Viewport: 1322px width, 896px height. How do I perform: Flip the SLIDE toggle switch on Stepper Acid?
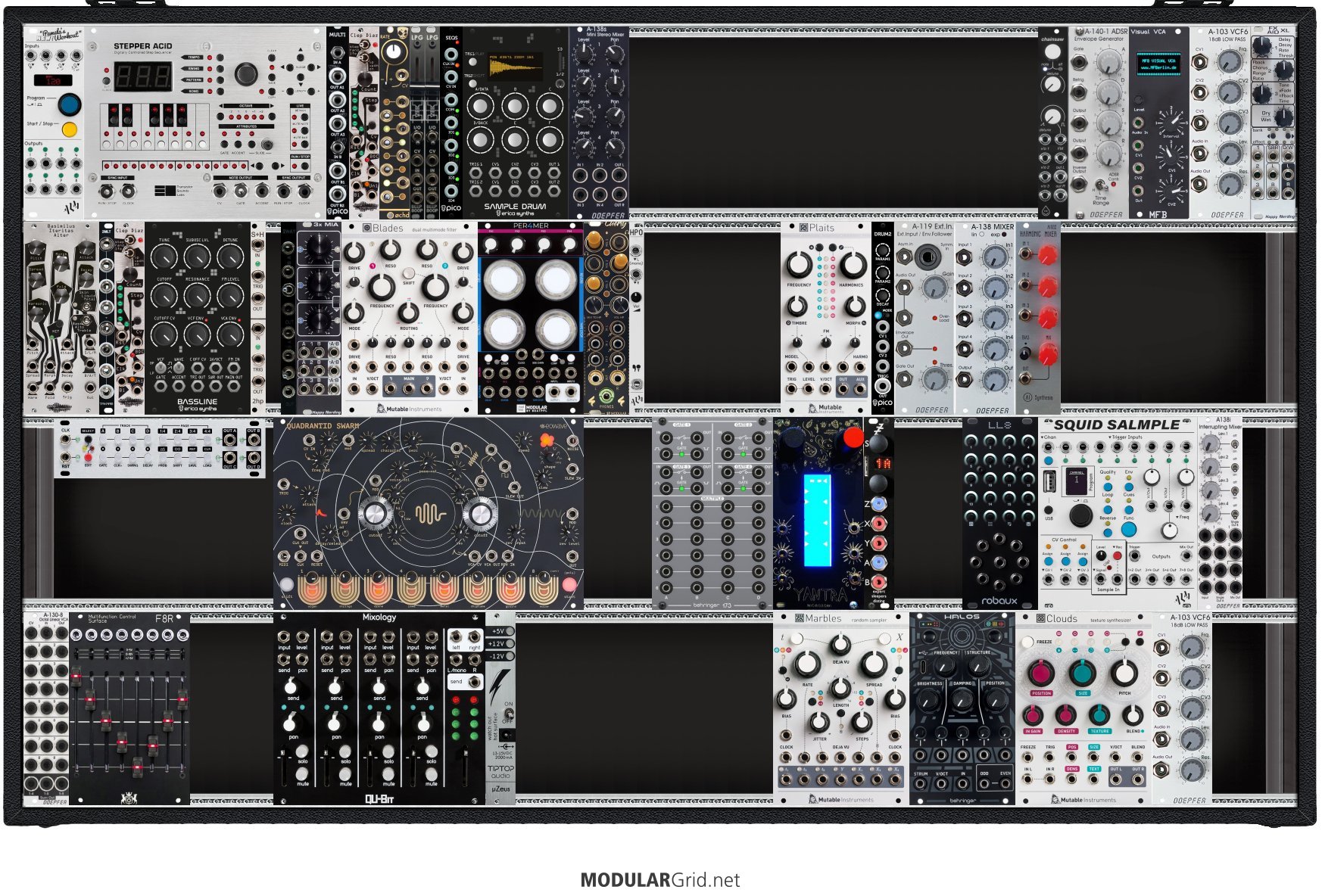(x=267, y=145)
